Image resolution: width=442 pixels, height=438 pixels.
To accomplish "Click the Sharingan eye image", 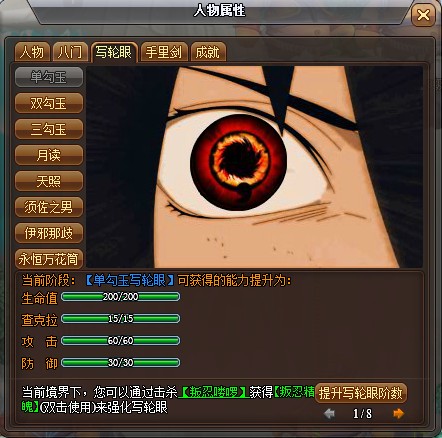I will coord(254,167).
